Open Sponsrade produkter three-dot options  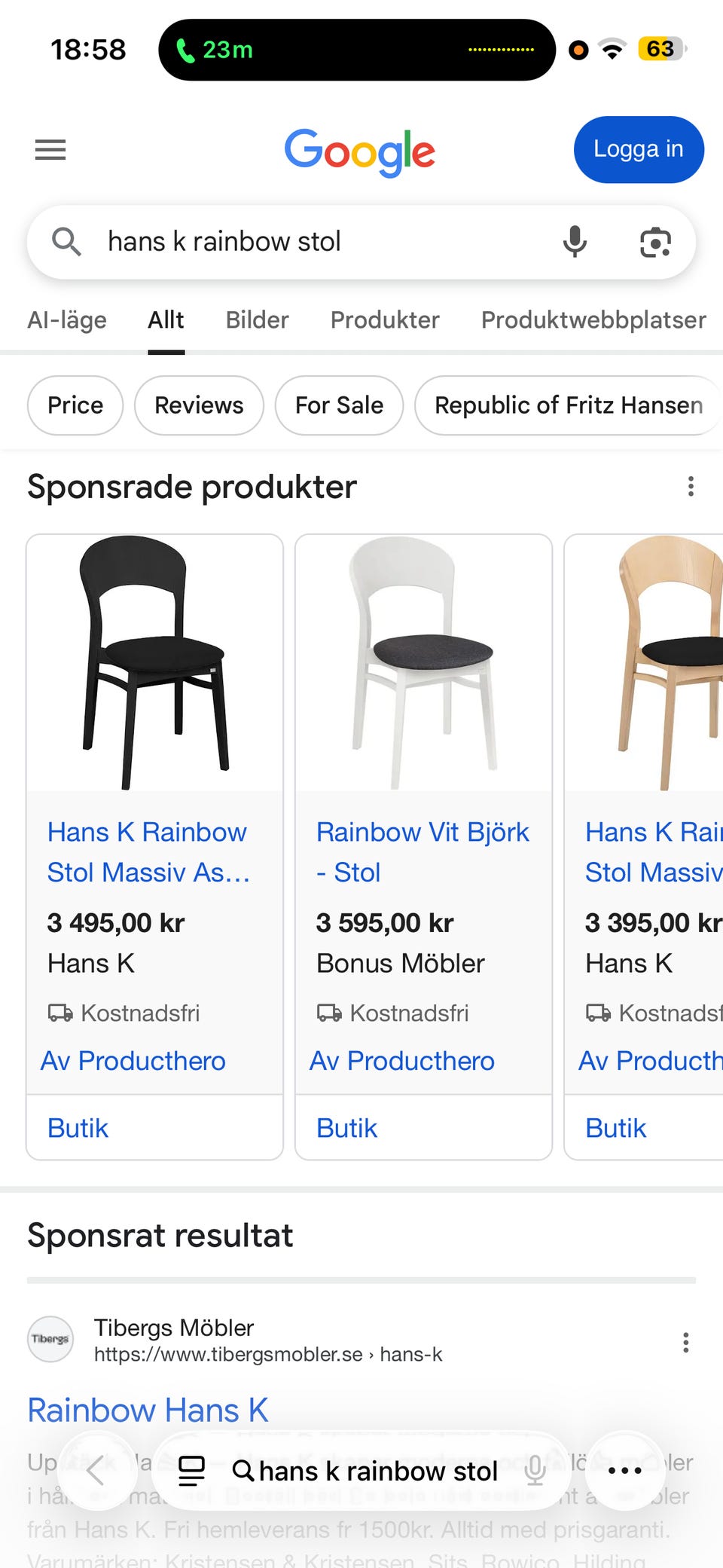click(x=691, y=487)
